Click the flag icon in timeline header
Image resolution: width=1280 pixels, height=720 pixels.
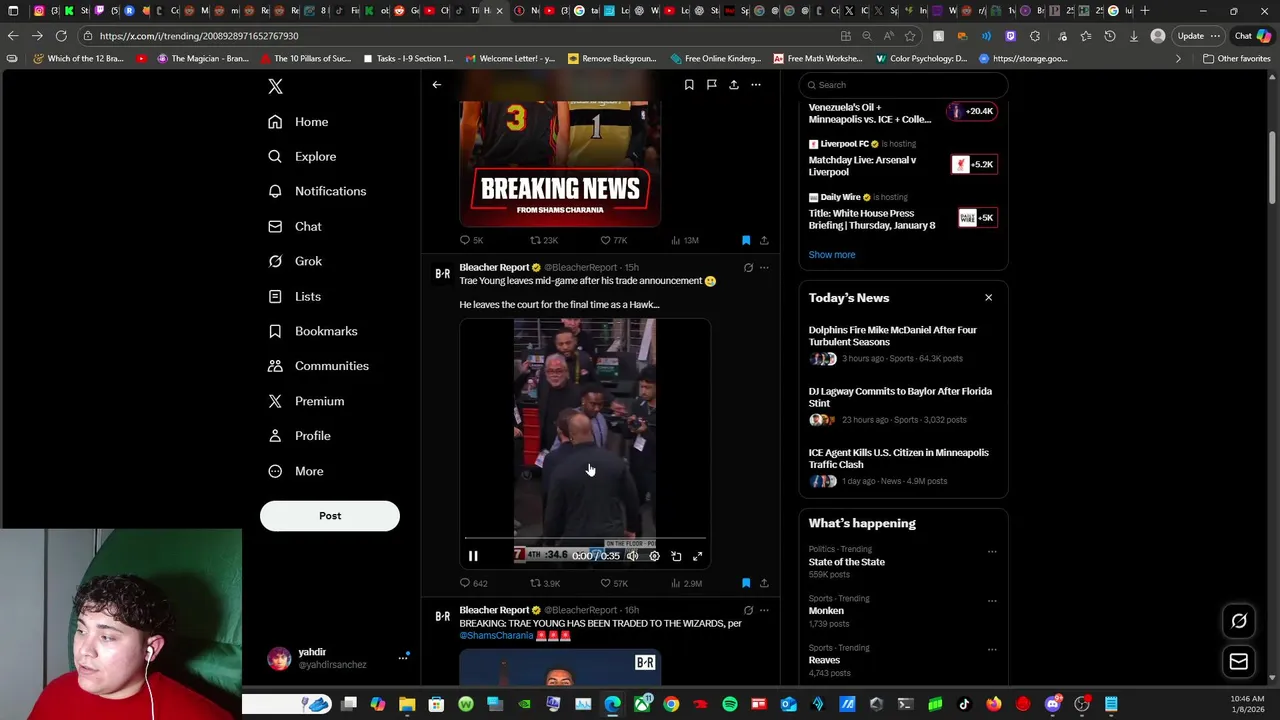pyautogui.click(x=711, y=85)
